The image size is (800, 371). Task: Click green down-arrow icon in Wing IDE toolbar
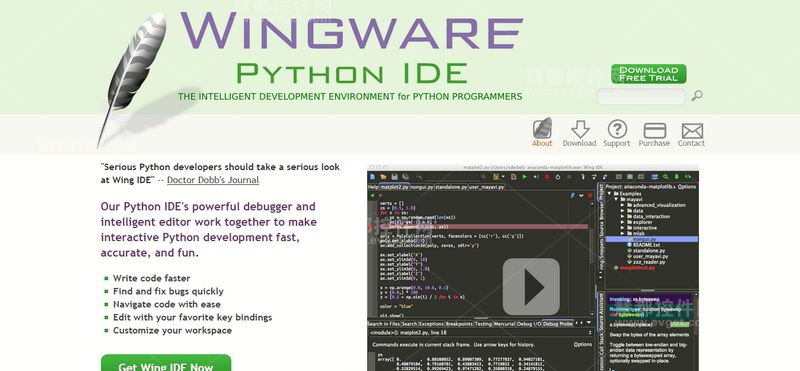click(x=677, y=177)
